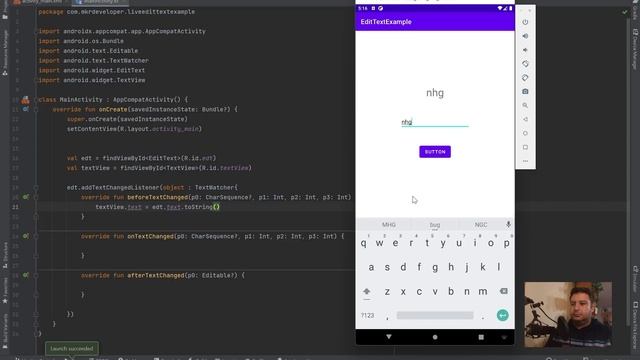The width and height of the screenshot is (640, 360).
Task: Click the class MainActivity gutter icon
Action: point(25,100)
